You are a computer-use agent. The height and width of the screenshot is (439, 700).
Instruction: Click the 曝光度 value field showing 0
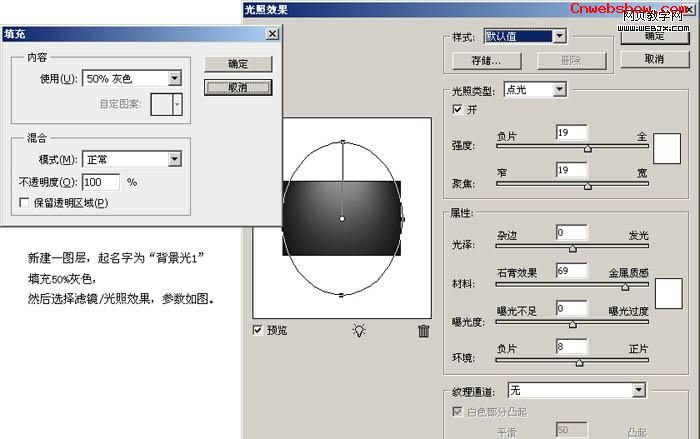571,309
